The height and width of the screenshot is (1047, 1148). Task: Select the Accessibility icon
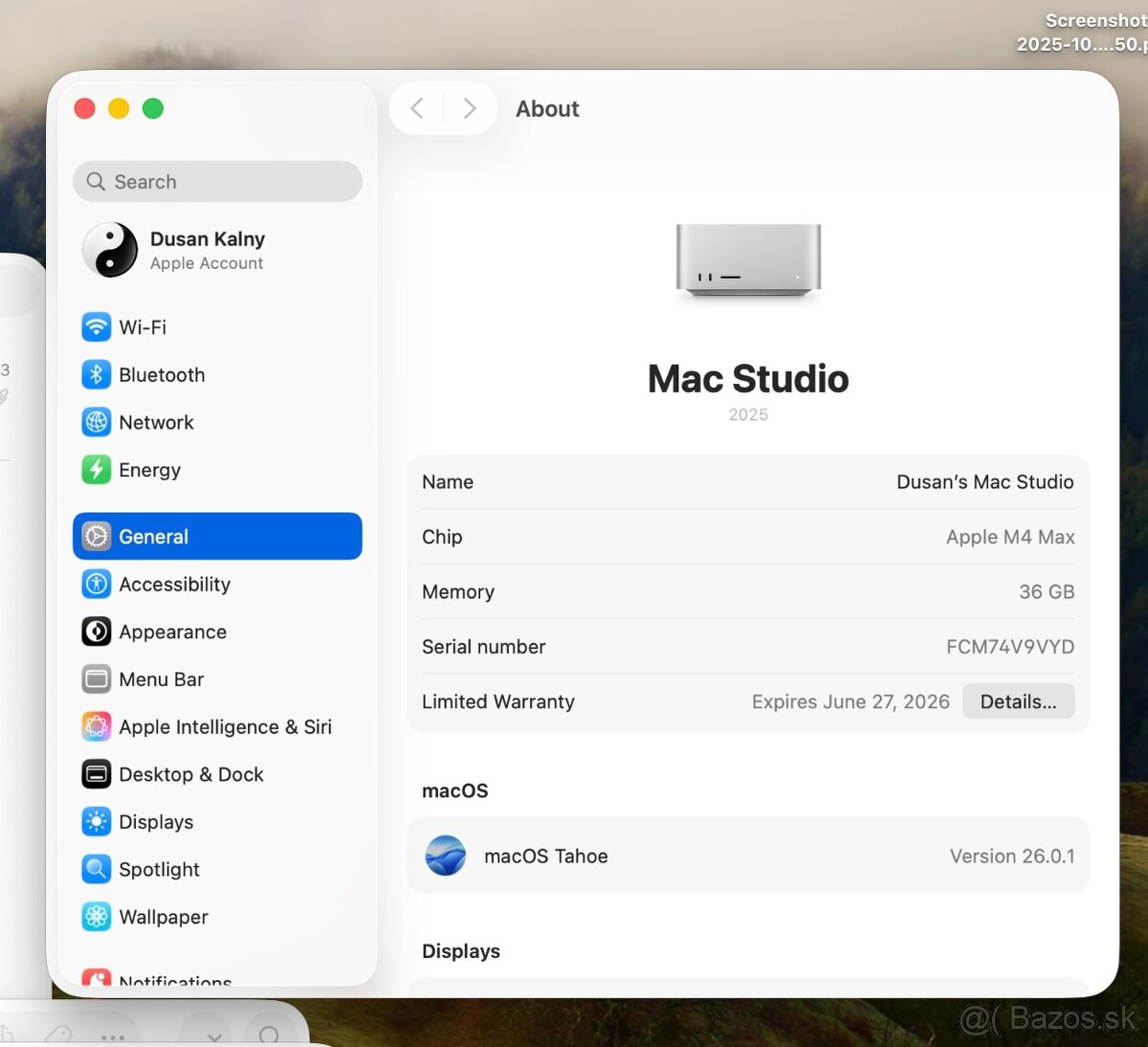(96, 584)
